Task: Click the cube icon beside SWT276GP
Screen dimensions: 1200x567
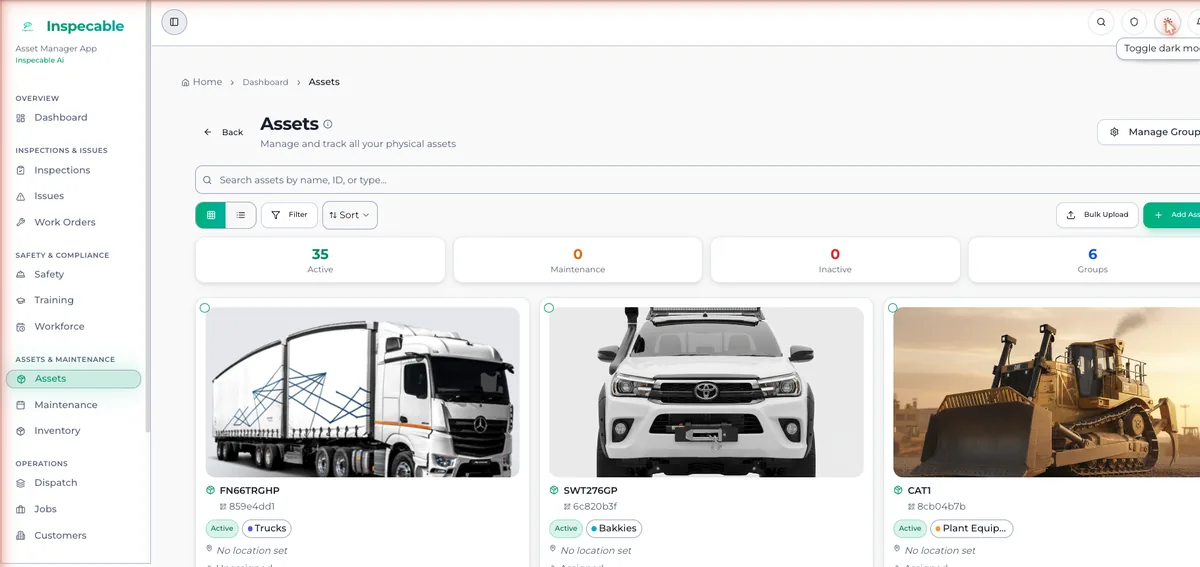Action: click(554, 491)
